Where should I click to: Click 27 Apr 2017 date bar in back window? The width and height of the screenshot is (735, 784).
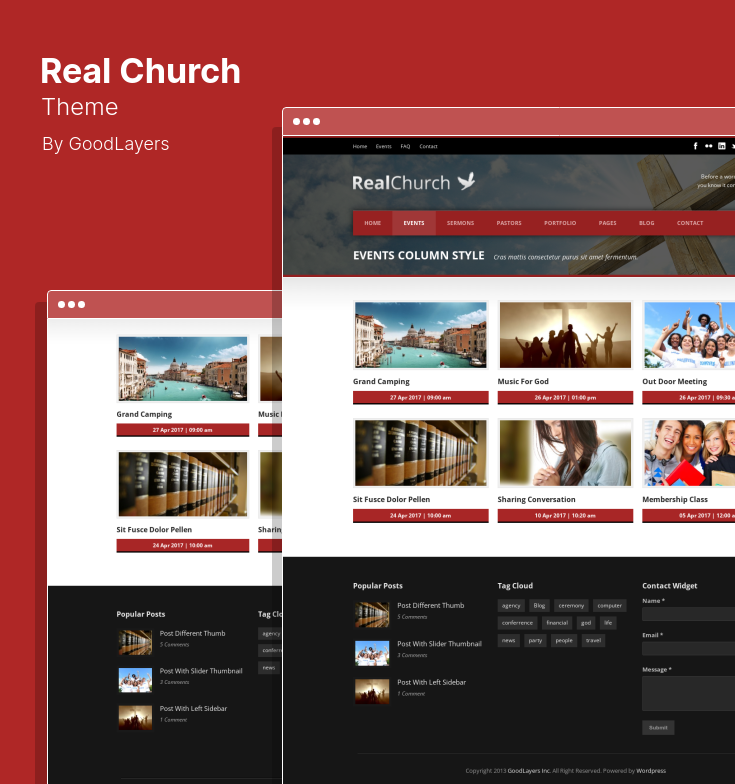[x=182, y=430]
